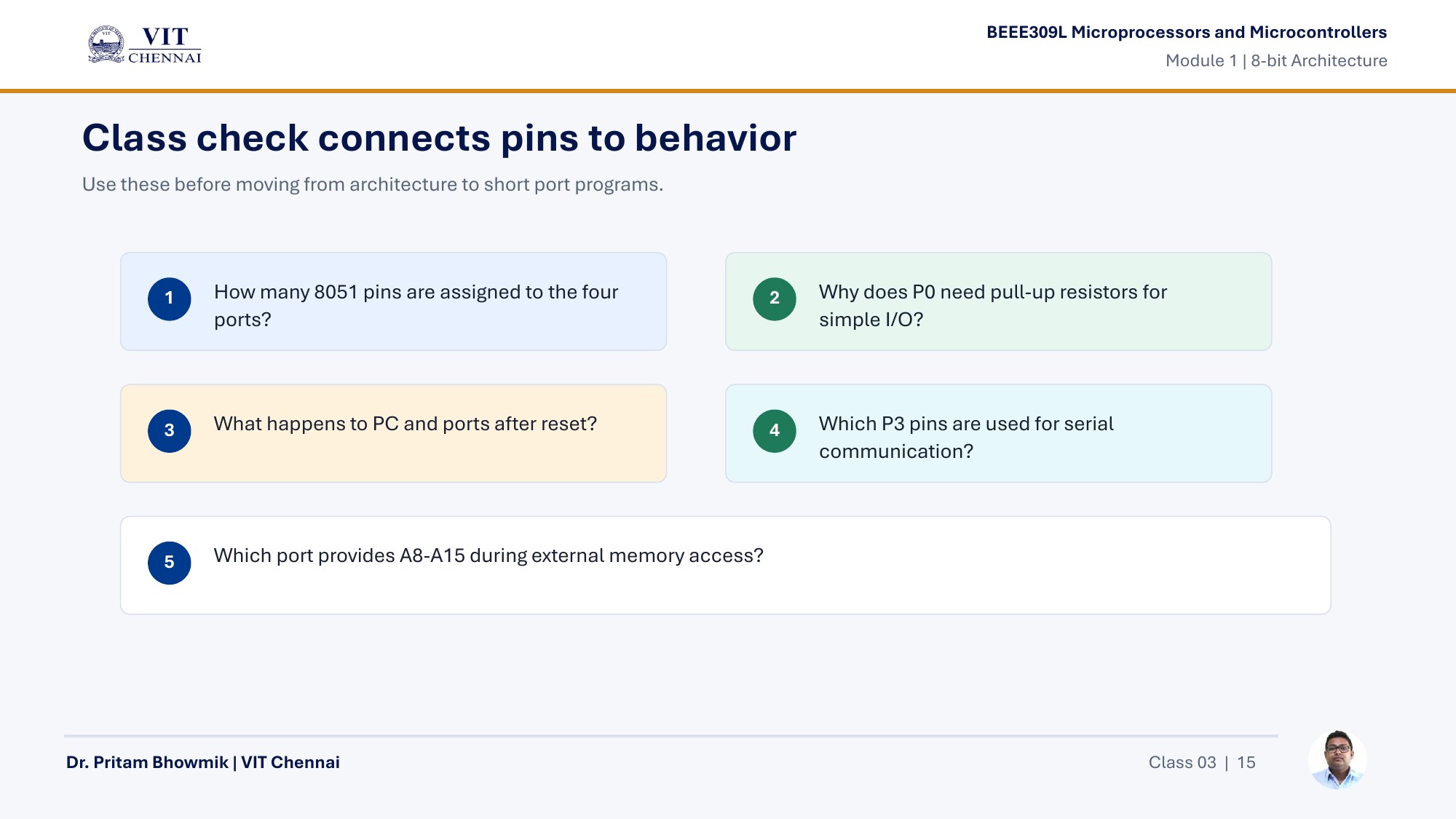This screenshot has height=819, width=1456.
Task: Click 'Module 1 | 8-bit Architecture' subtitle
Action: pos(1276,60)
